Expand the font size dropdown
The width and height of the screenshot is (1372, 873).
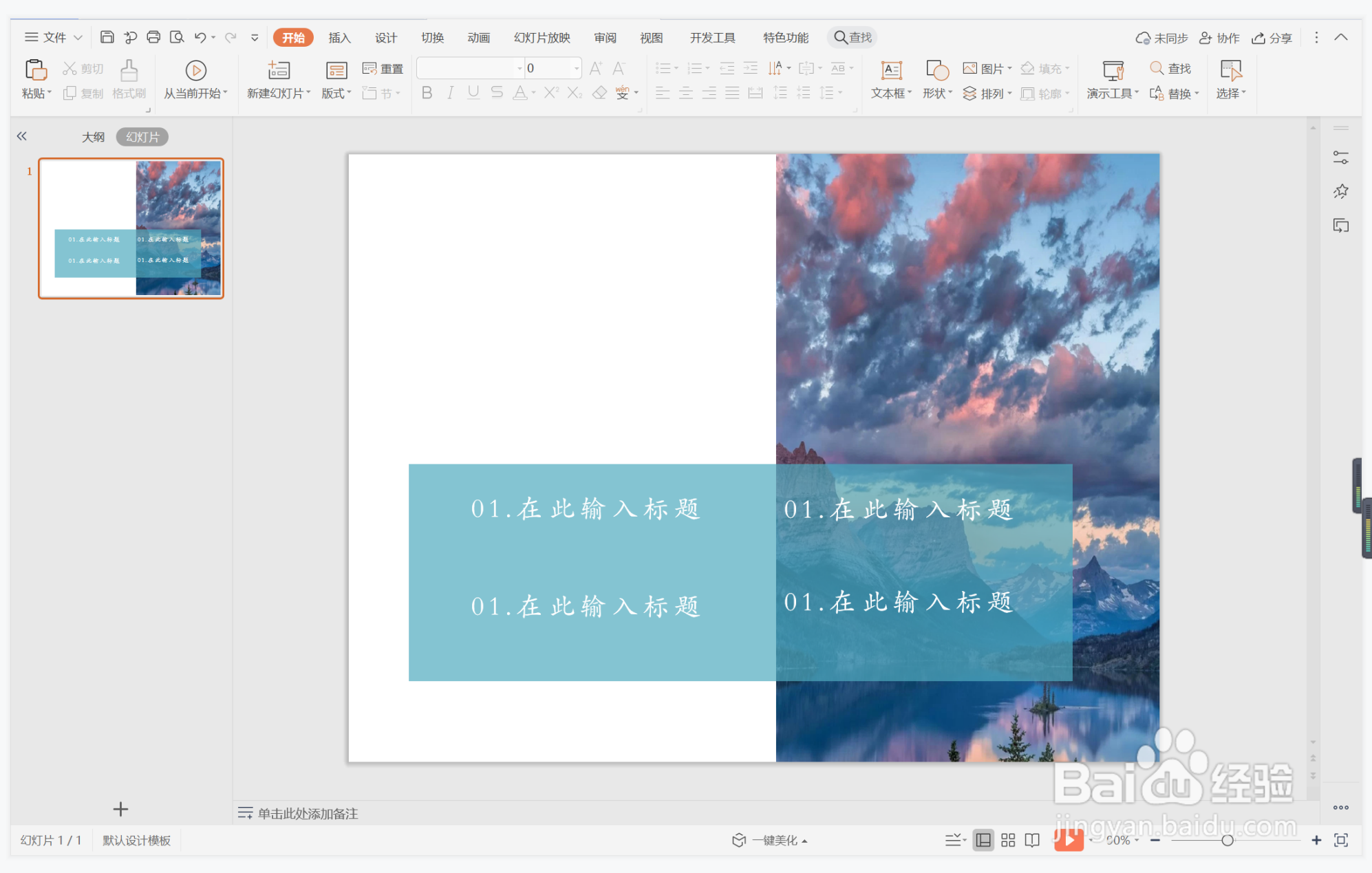point(576,67)
